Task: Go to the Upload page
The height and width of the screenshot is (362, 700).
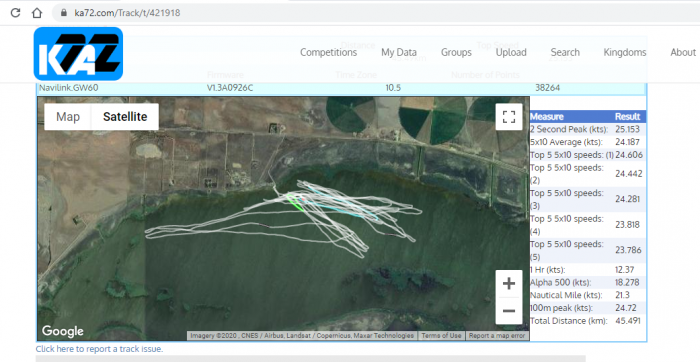Action: [511, 52]
